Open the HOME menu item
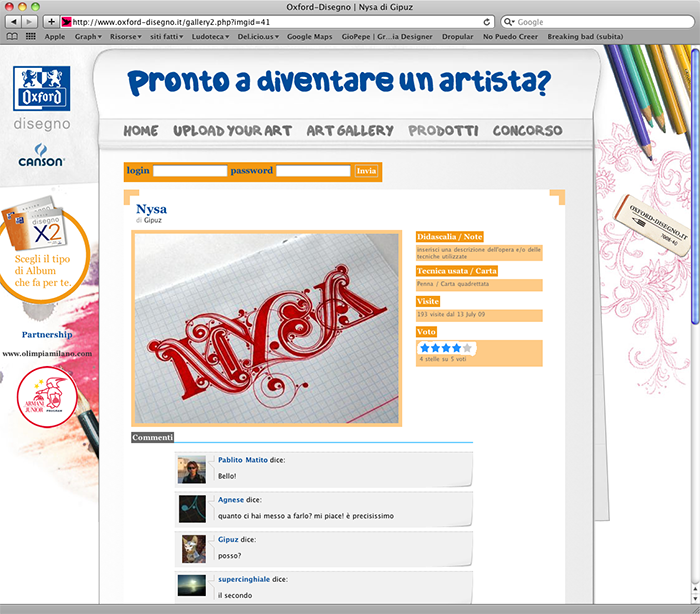 pos(141,131)
